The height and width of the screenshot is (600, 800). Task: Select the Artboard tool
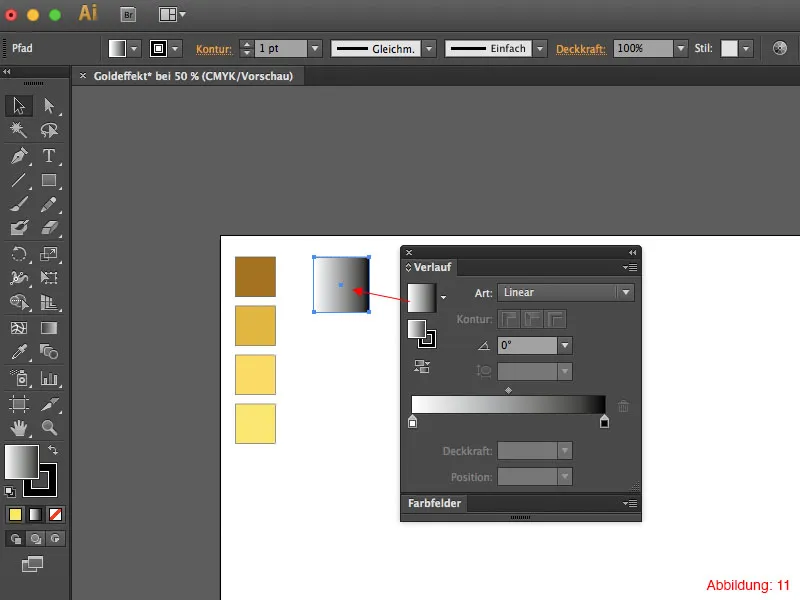19,404
